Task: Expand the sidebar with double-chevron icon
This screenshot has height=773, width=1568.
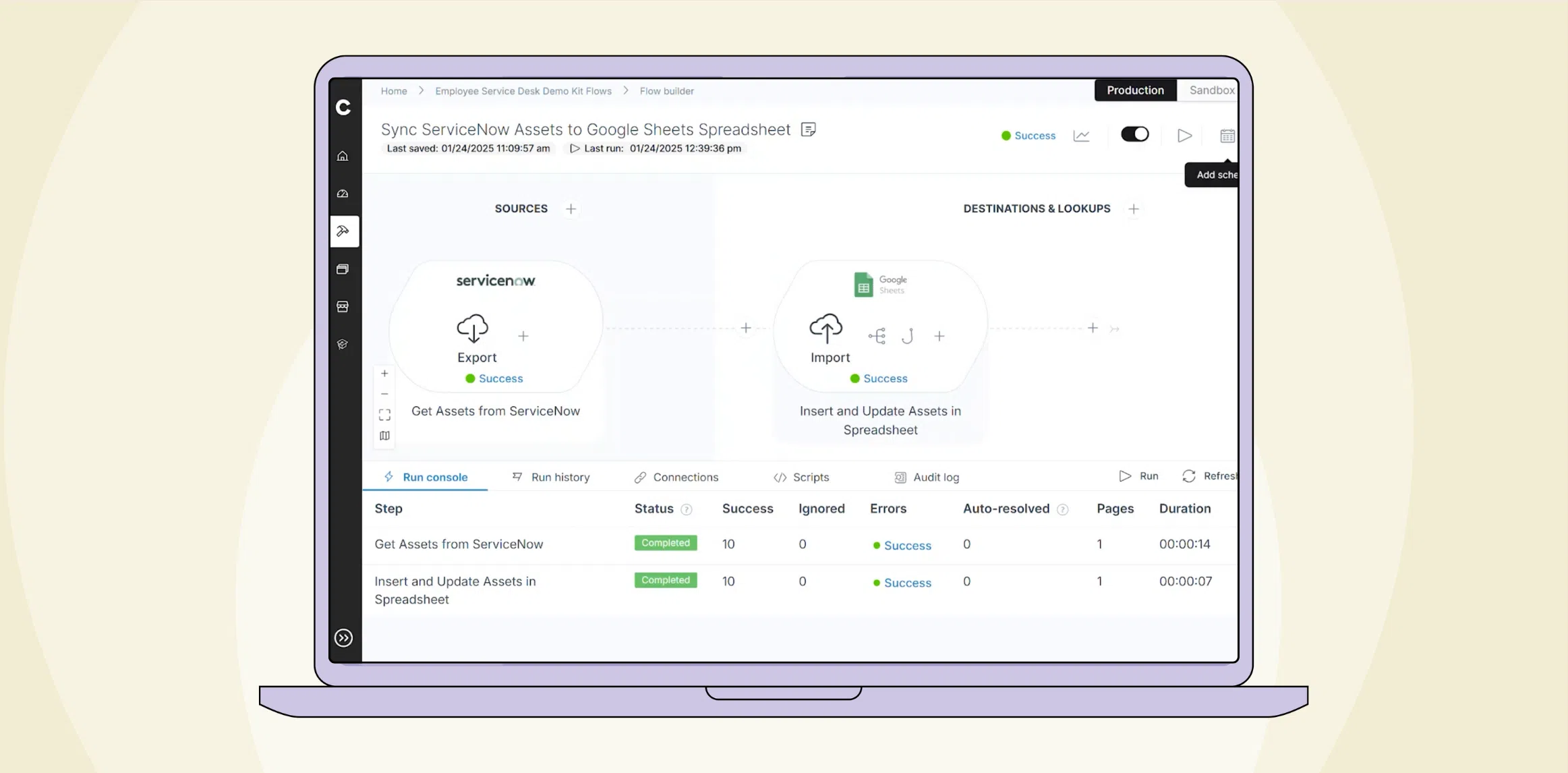Action: click(344, 638)
